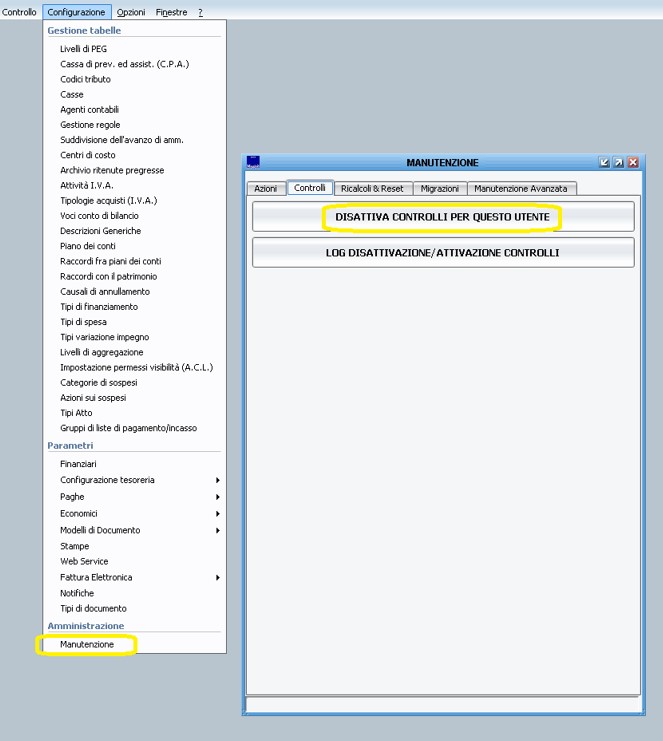Open the Opzioni menu

click(131, 12)
